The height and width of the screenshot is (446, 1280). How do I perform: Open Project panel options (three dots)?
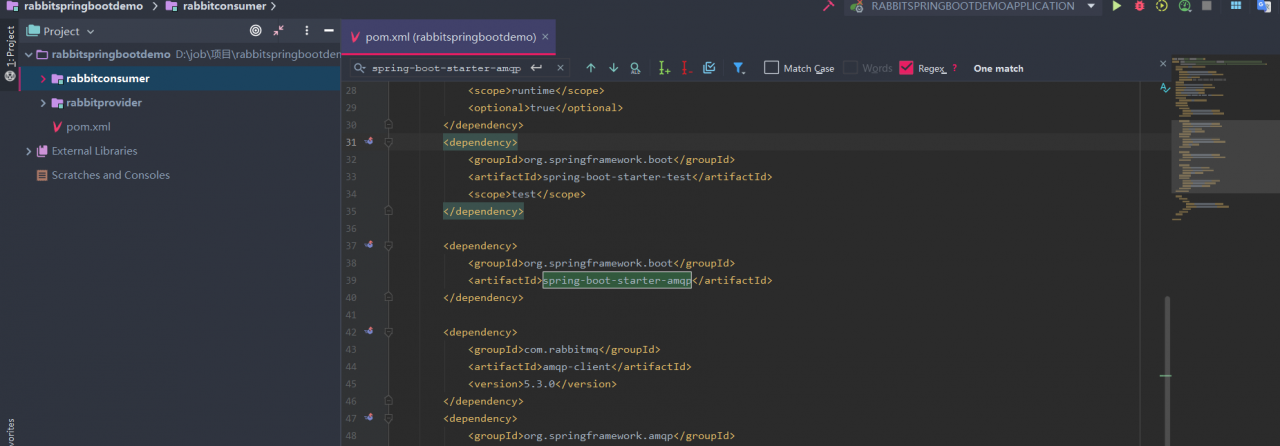coord(306,31)
